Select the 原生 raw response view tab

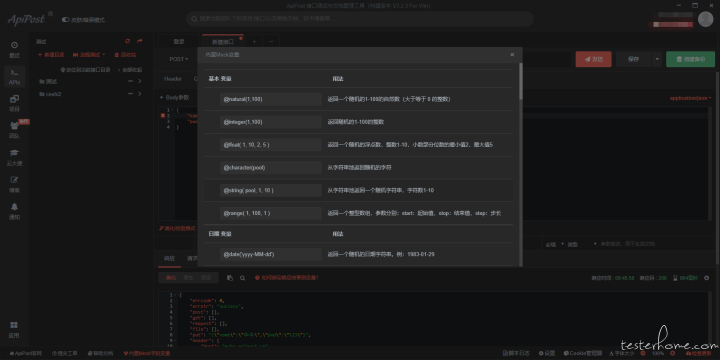[188, 278]
